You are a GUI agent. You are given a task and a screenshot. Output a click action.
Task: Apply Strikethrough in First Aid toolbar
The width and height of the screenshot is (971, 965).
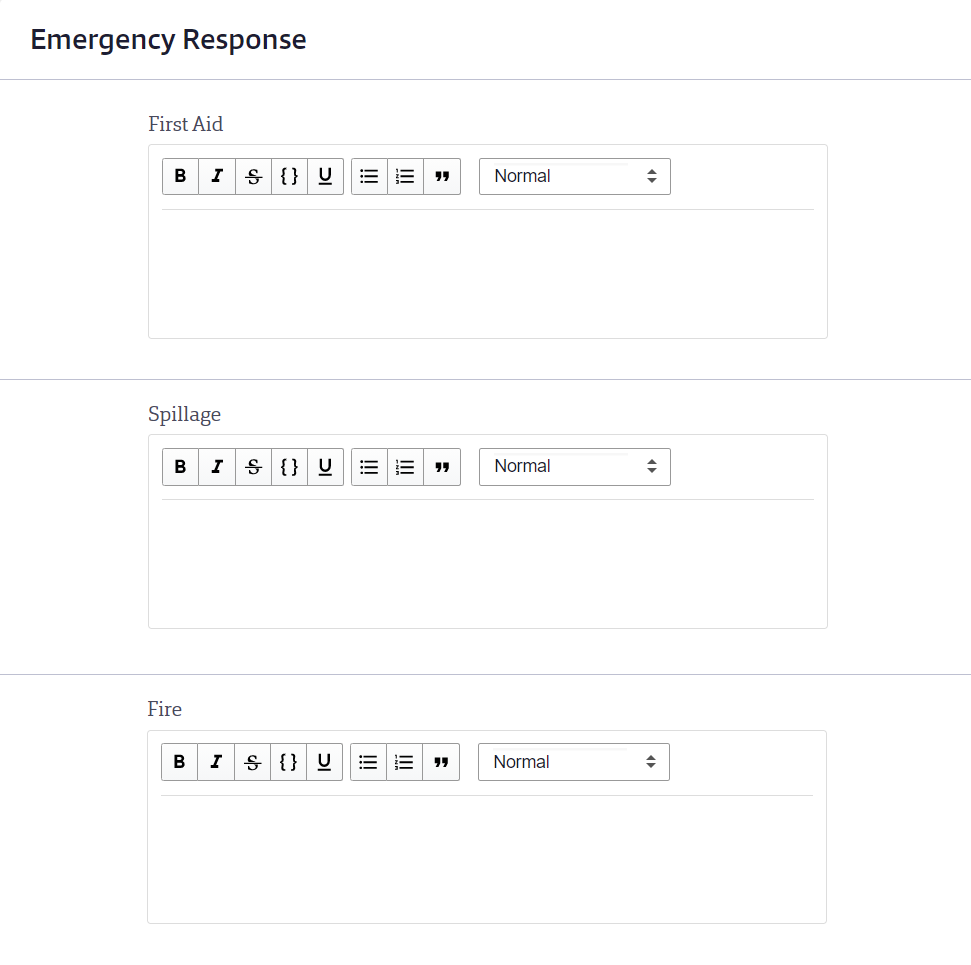coord(253,177)
